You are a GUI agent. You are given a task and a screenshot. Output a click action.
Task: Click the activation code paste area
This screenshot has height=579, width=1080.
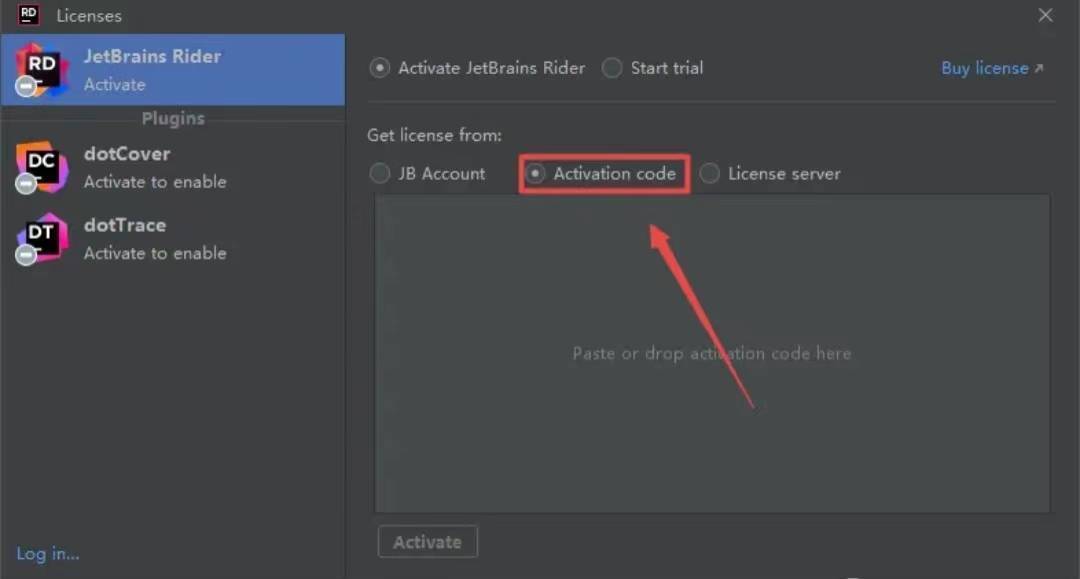point(712,353)
